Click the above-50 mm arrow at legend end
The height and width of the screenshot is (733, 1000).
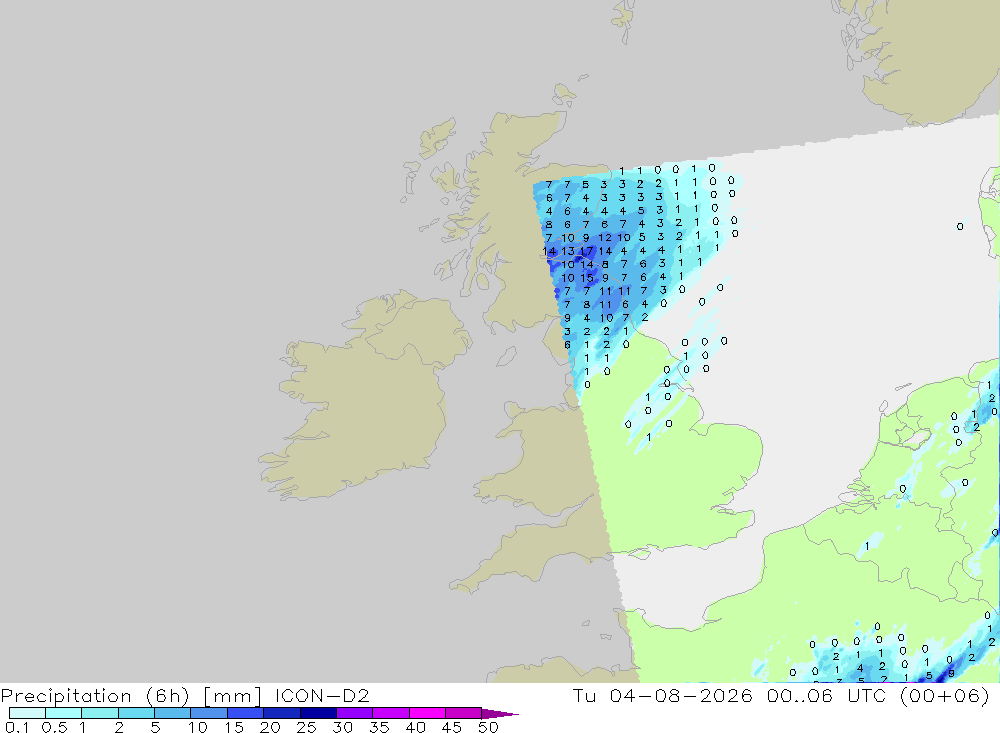tap(499, 714)
